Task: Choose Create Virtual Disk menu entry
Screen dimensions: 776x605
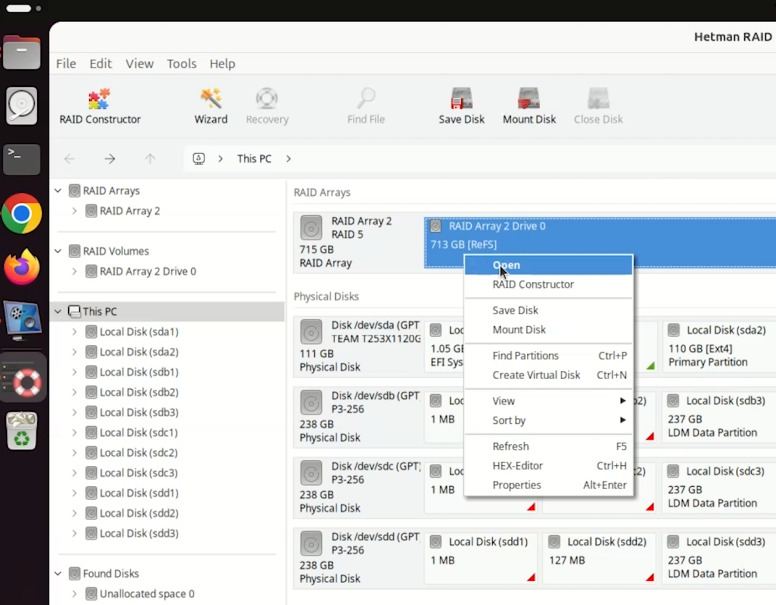Action: pyautogui.click(x=548, y=375)
